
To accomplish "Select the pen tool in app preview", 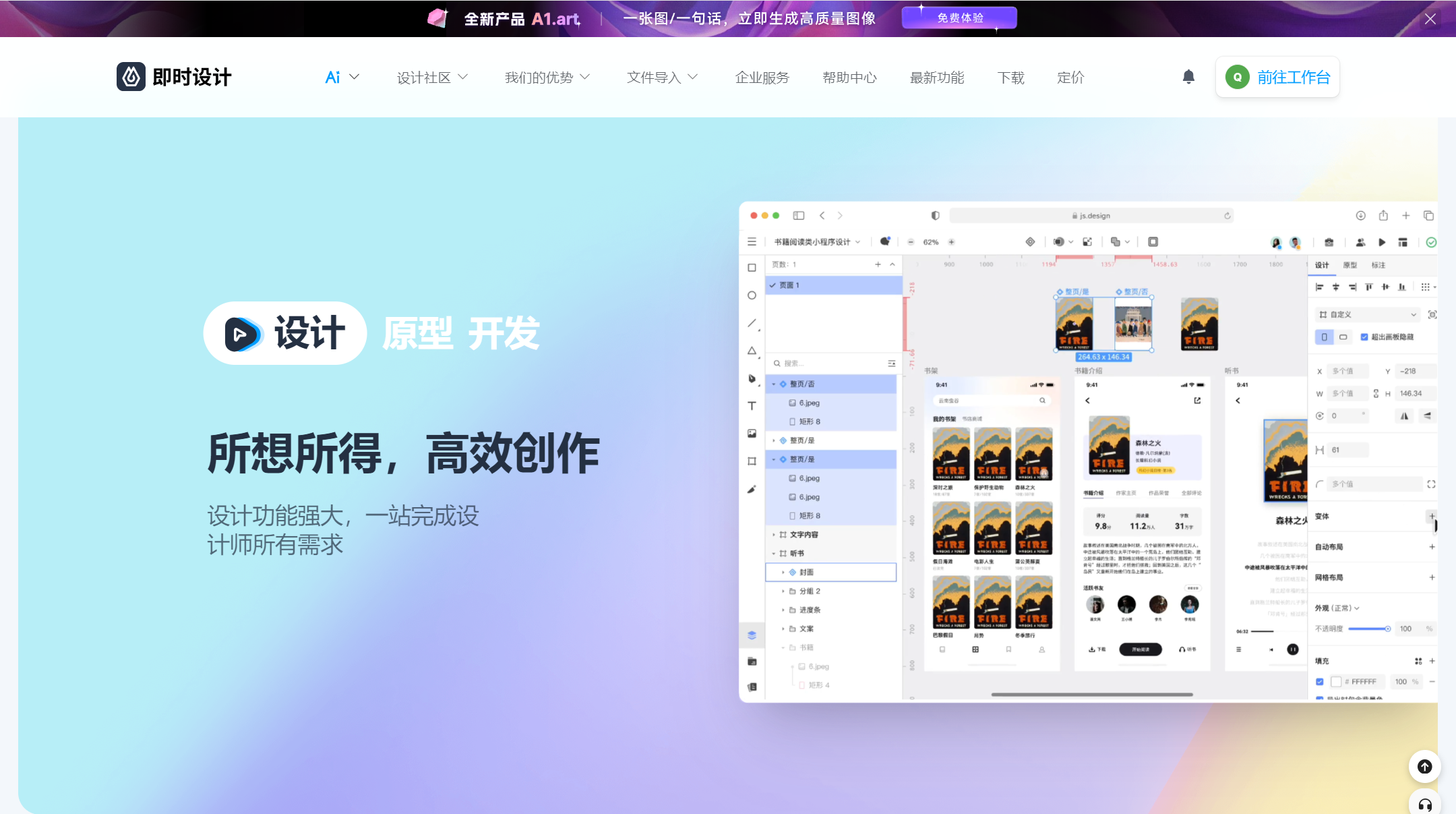I will point(752,378).
